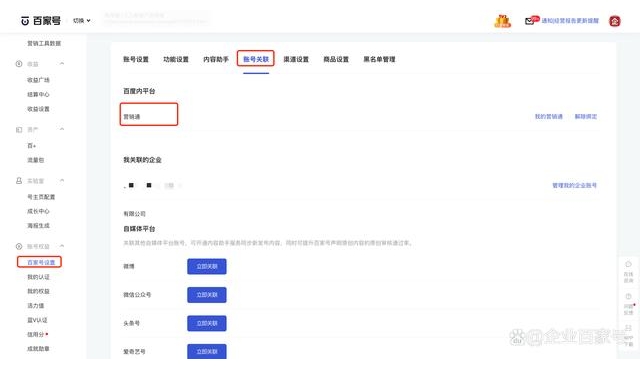Open the report update reminder link

[x=570, y=20]
